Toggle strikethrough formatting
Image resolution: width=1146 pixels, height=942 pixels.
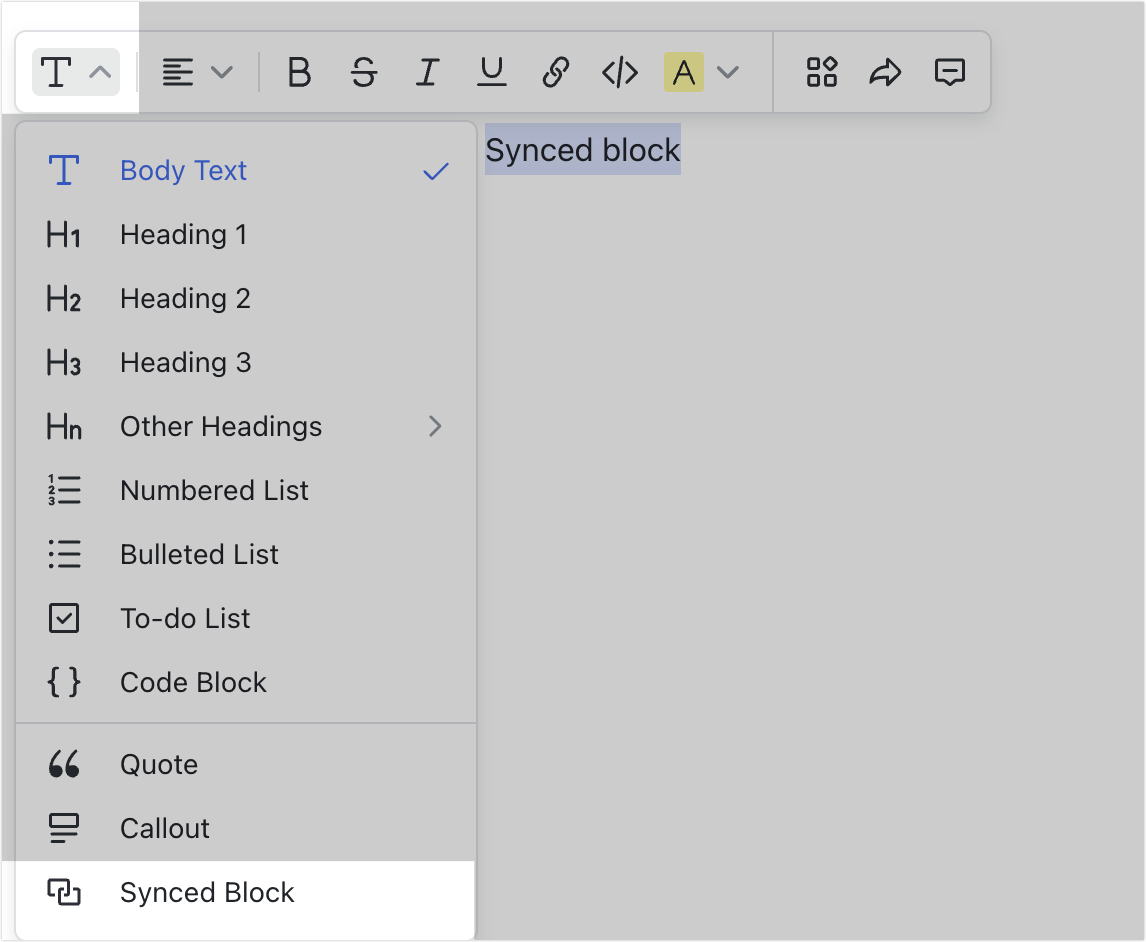(x=363, y=72)
